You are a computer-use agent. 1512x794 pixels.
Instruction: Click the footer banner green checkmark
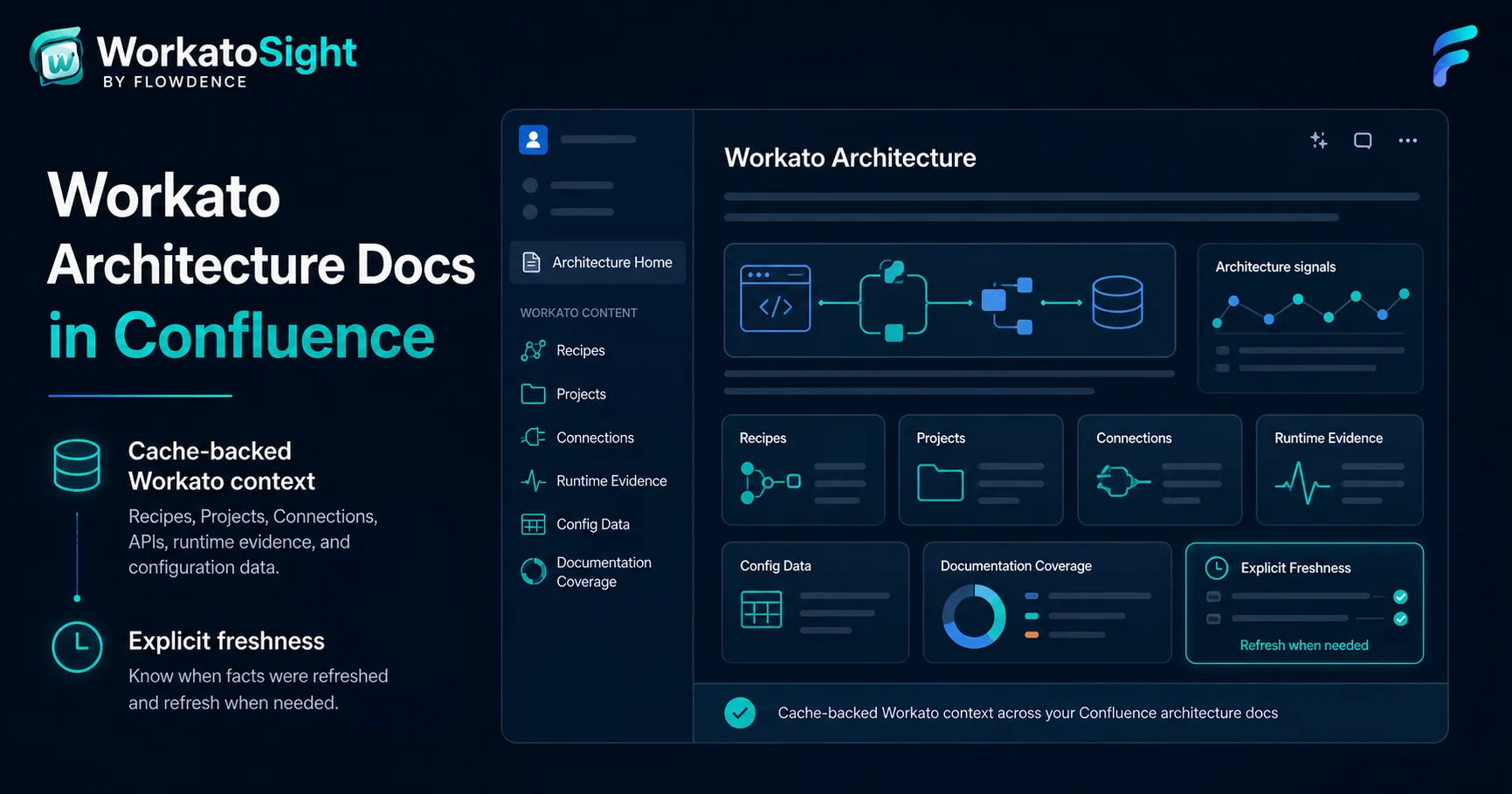point(740,713)
